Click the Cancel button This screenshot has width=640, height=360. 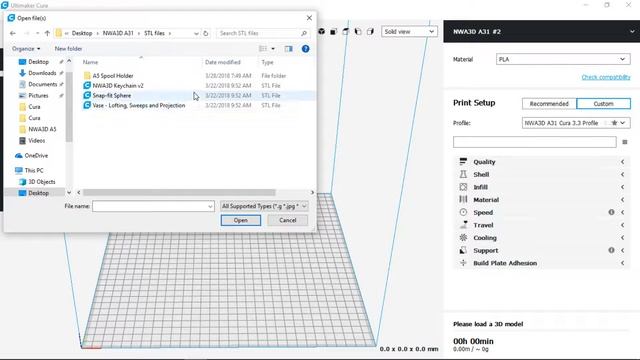click(x=287, y=220)
